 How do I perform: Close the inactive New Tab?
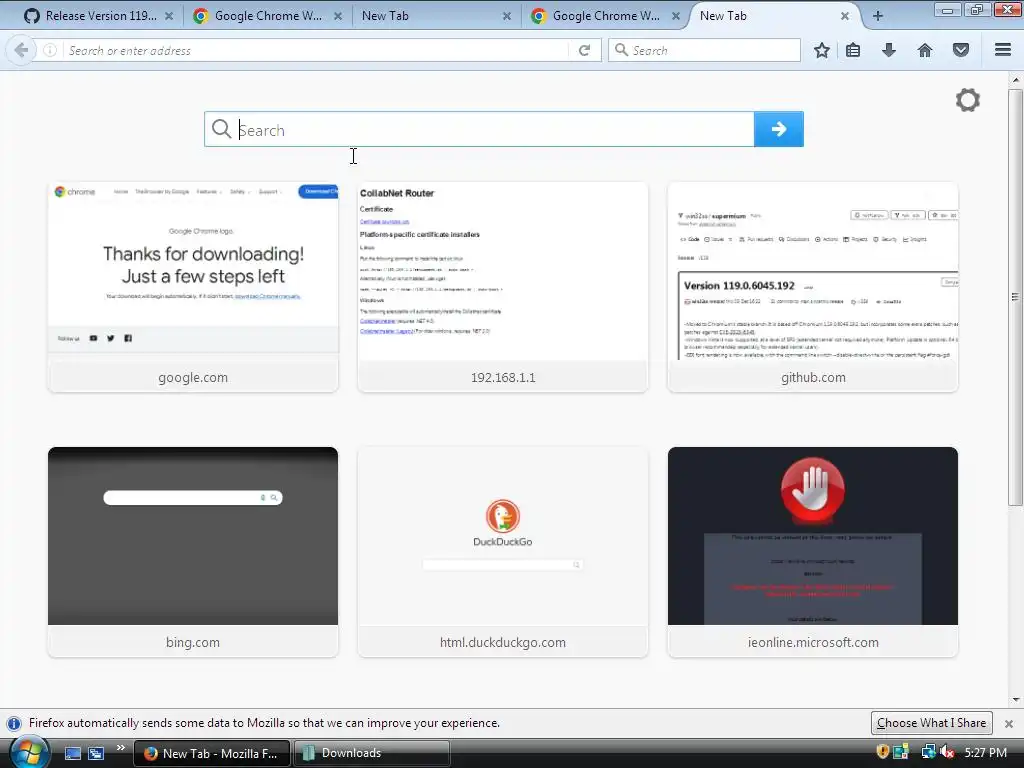507,16
